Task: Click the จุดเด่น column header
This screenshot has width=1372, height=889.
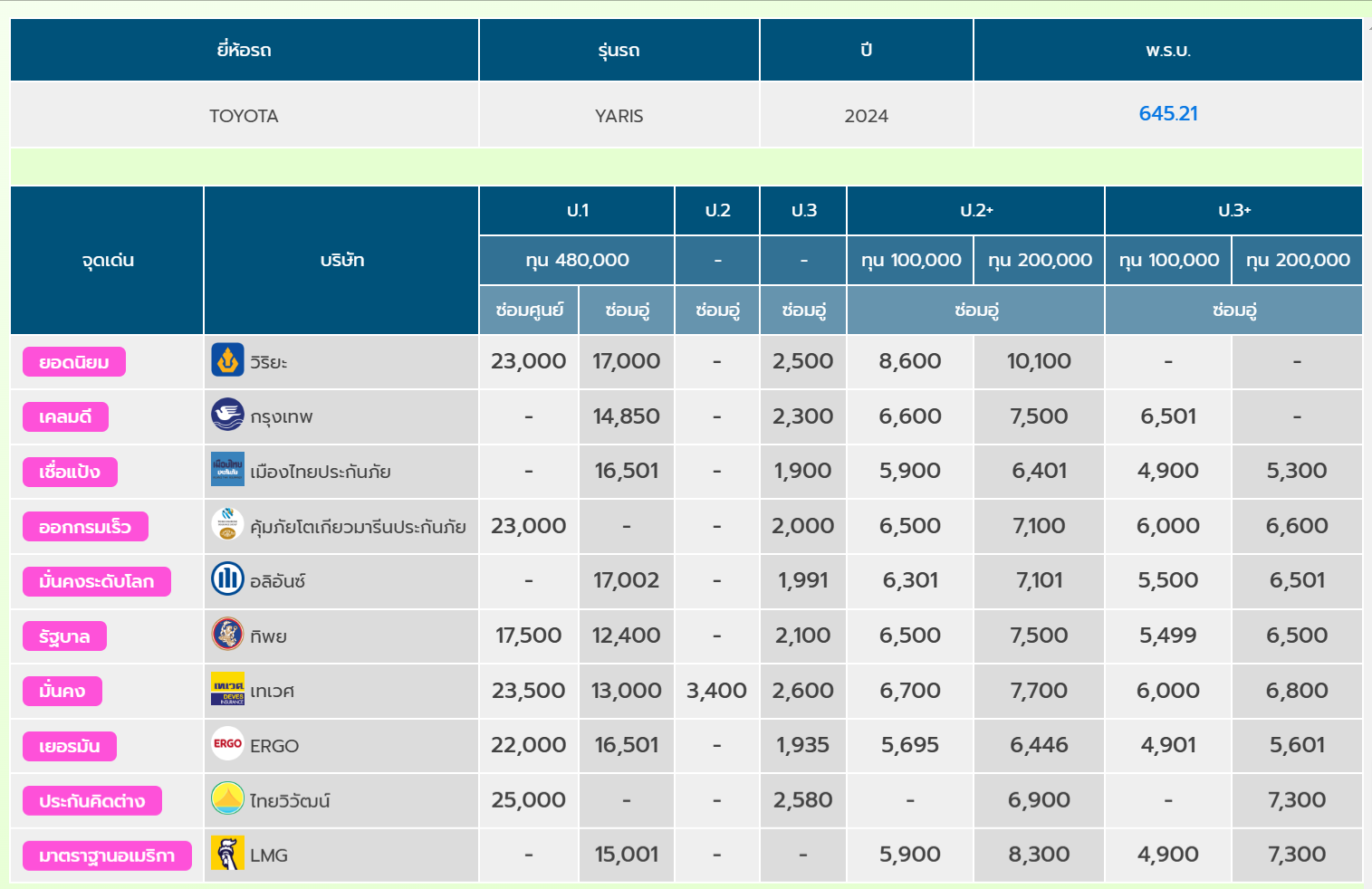Action: (x=107, y=260)
